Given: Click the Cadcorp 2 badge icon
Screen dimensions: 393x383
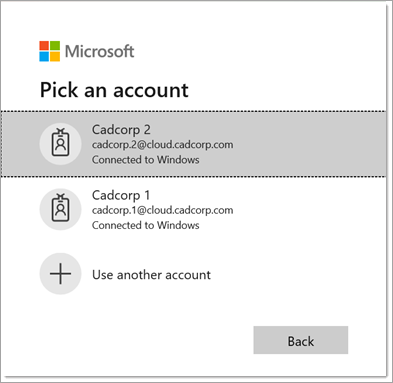Looking at the screenshot, I should pos(60,144).
